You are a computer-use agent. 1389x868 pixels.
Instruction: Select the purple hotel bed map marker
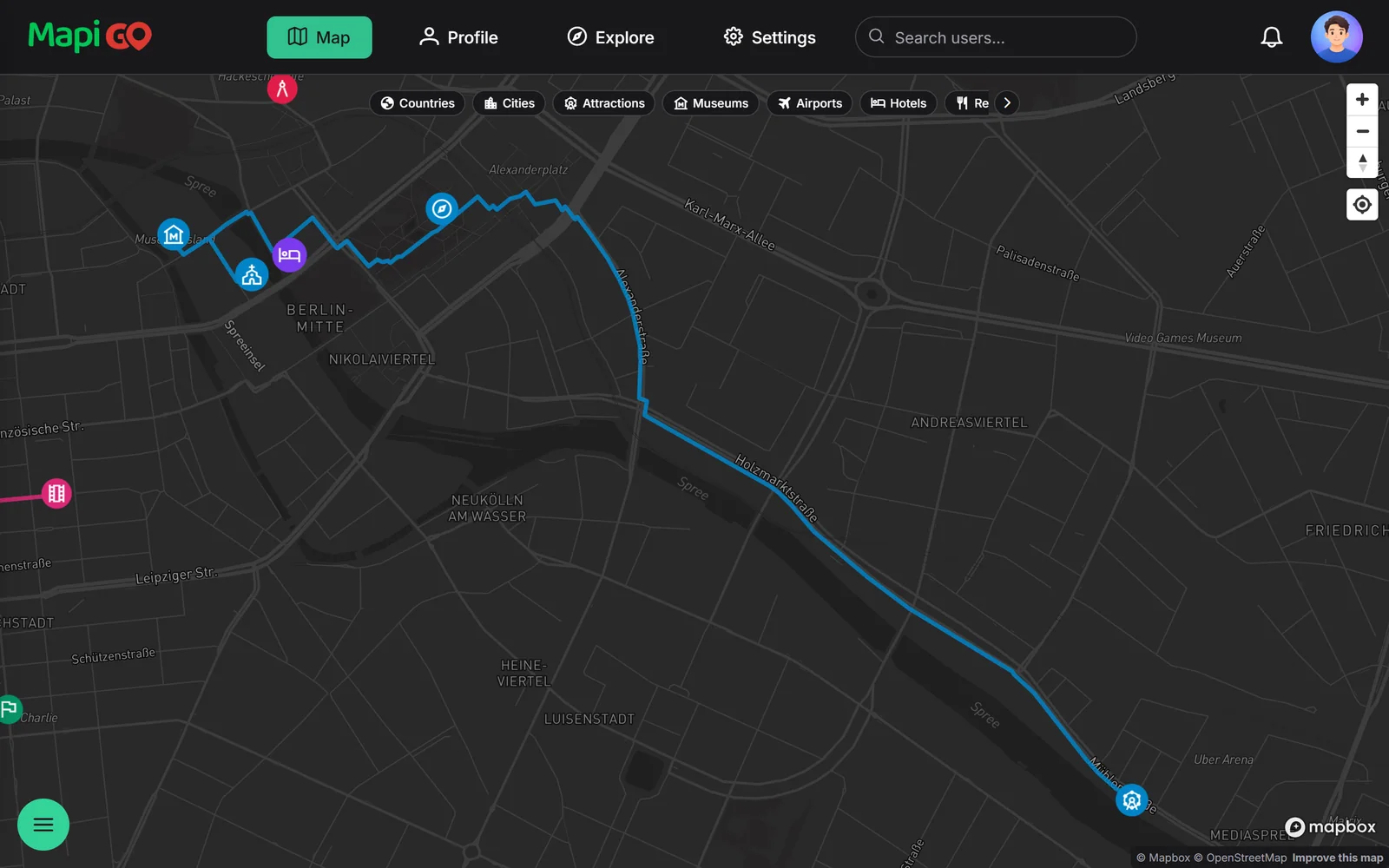(x=289, y=255)
